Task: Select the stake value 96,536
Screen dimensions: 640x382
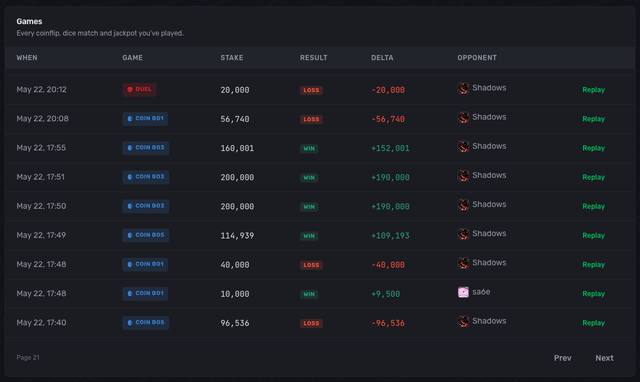Action: (235, 323)
